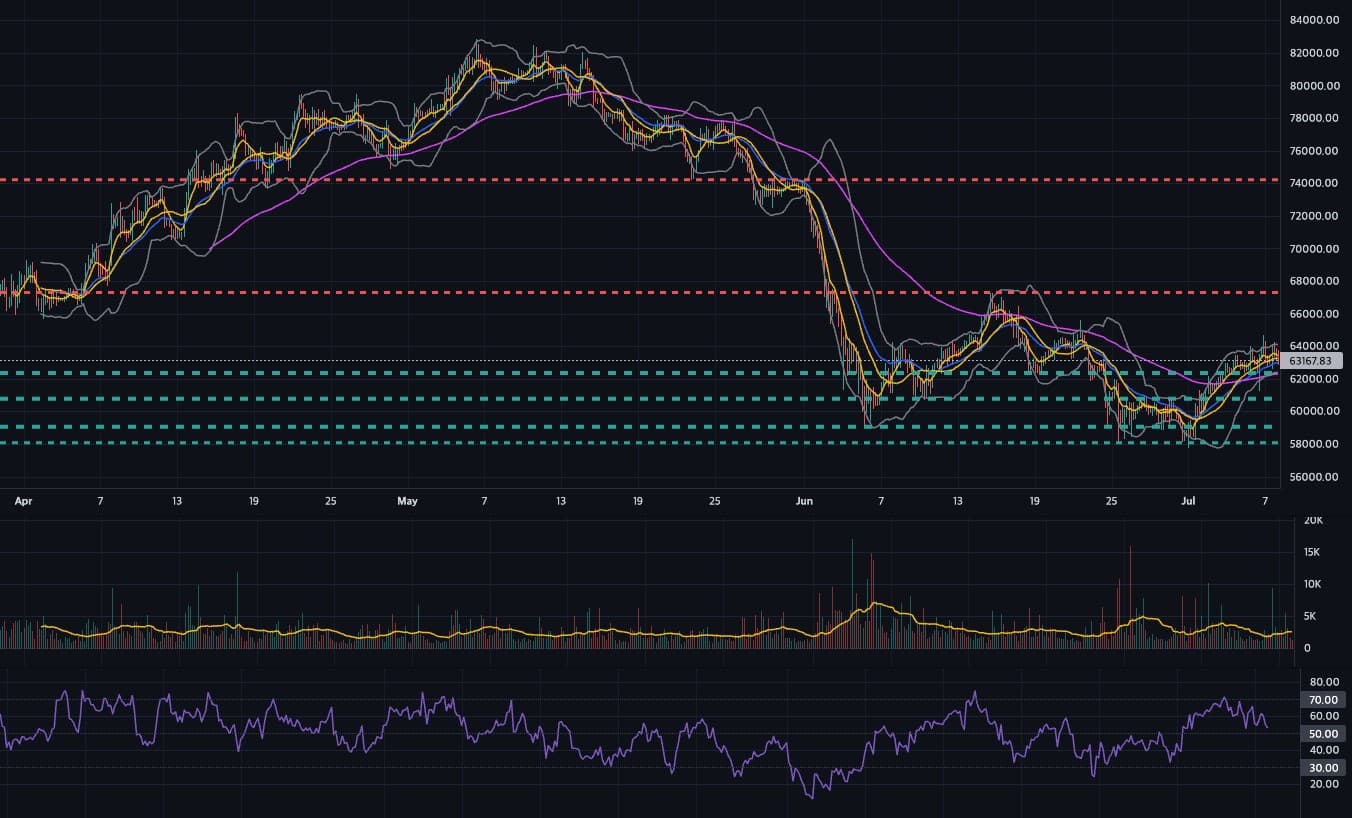The image size is (1352, 818).
Task: Select the upper red dashed resistance line
Action: point(640,180)
